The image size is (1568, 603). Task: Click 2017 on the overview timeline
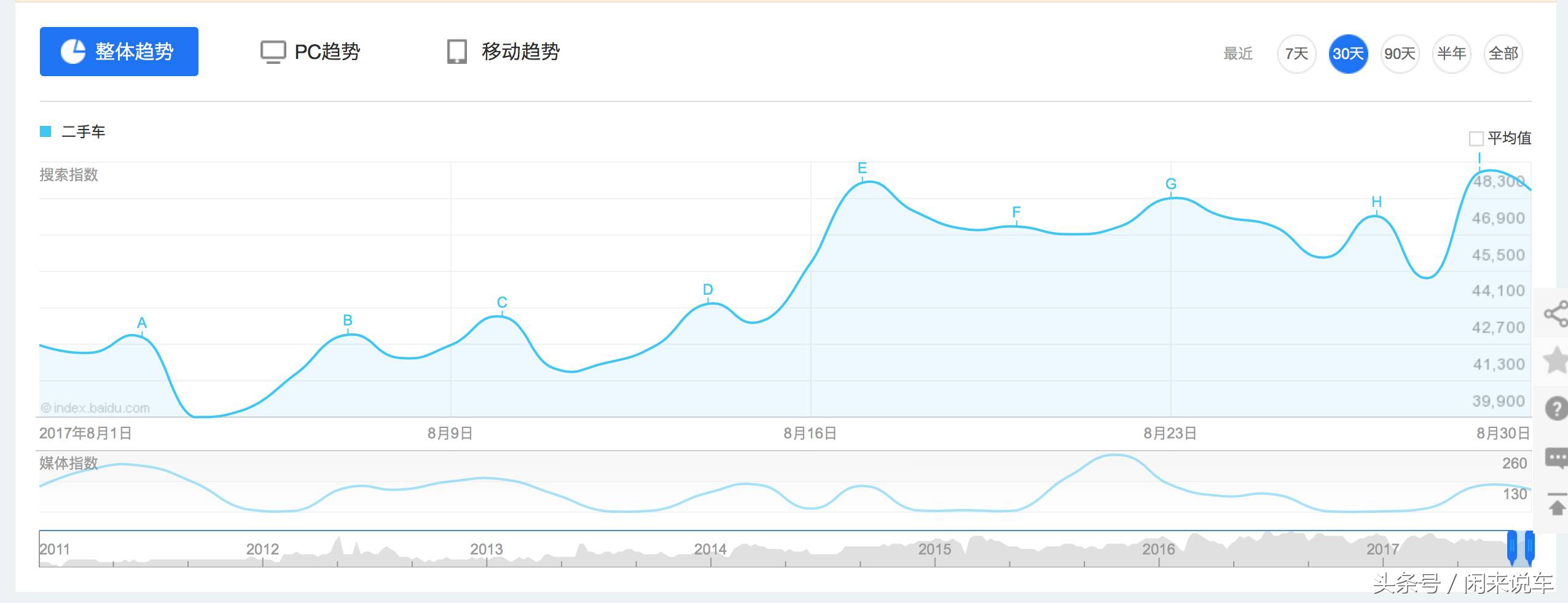tap(1382, 549)
